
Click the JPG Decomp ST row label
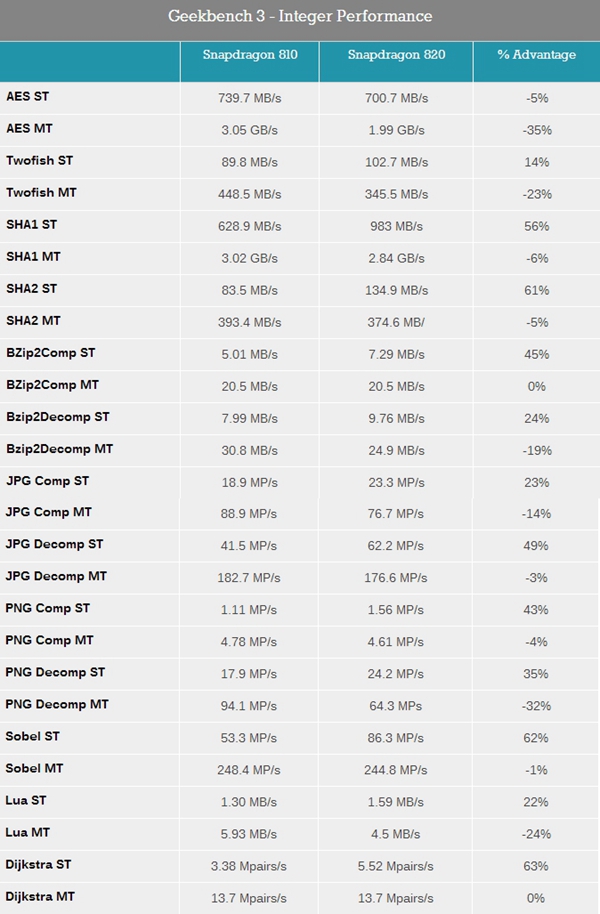(x=54, y=545)
